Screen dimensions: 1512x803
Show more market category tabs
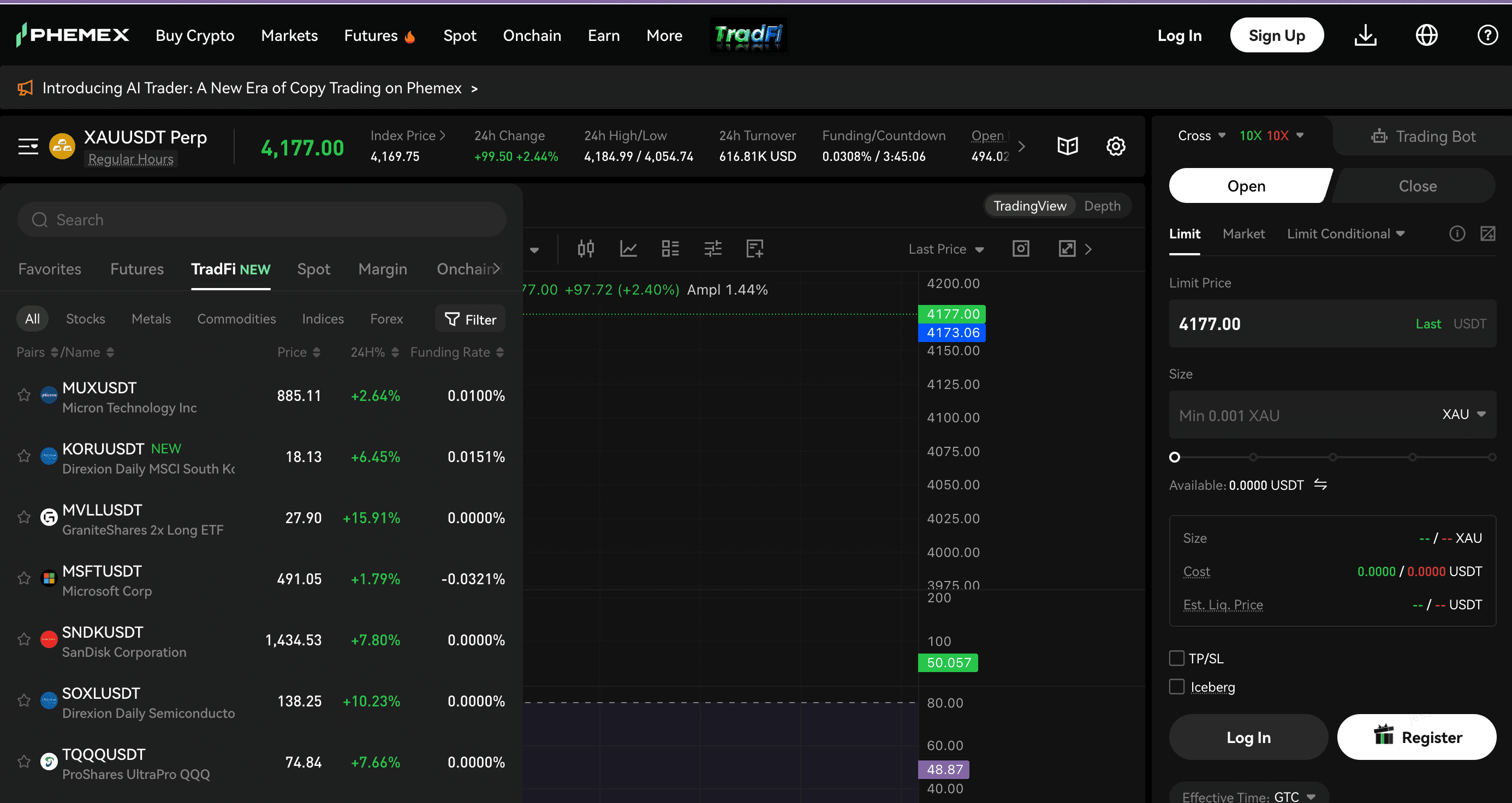coord(497,268)
